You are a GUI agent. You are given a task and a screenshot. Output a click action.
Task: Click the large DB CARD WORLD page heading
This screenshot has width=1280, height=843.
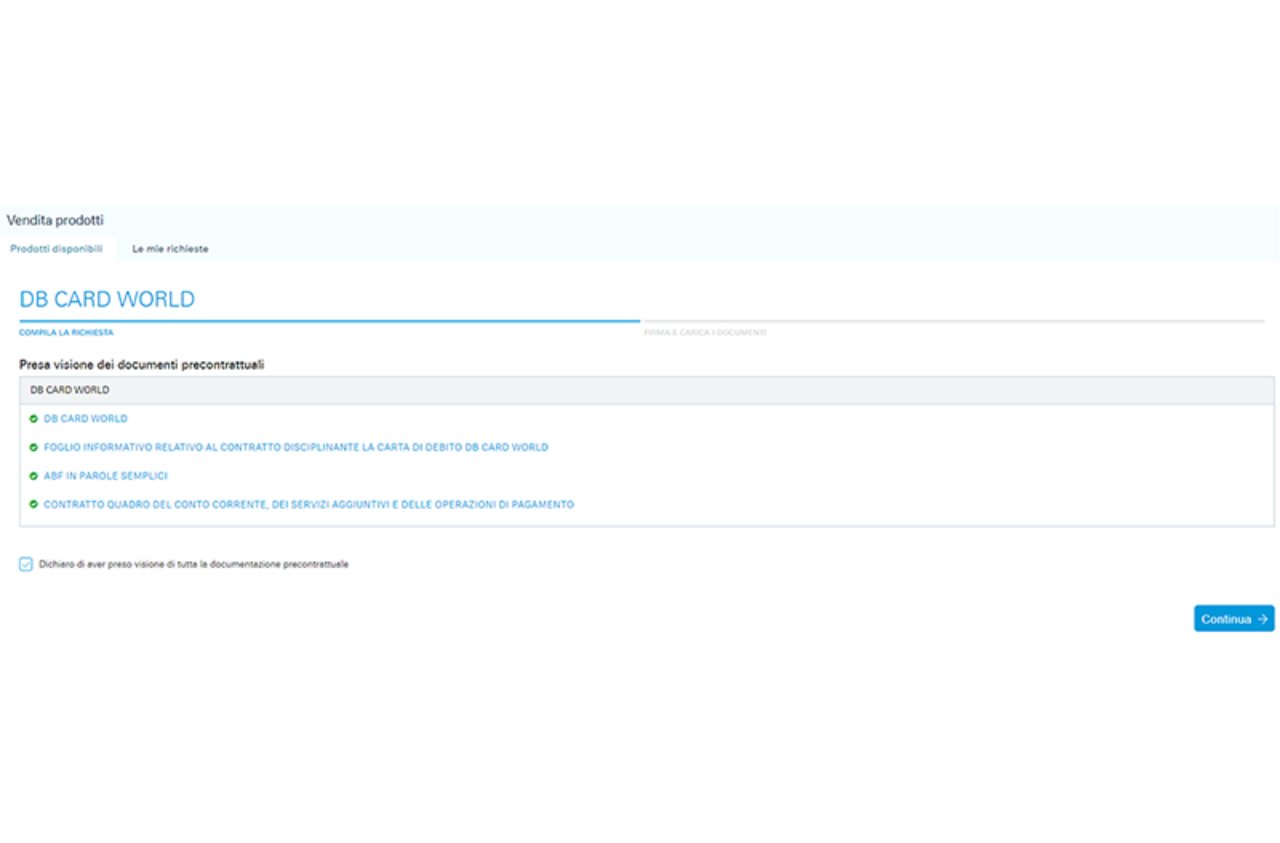(x=107, y=299)
